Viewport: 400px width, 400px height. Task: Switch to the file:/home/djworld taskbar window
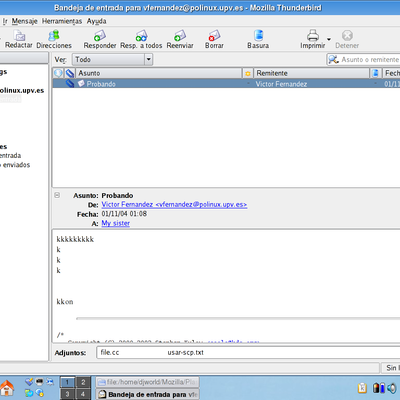click(148, 382)
